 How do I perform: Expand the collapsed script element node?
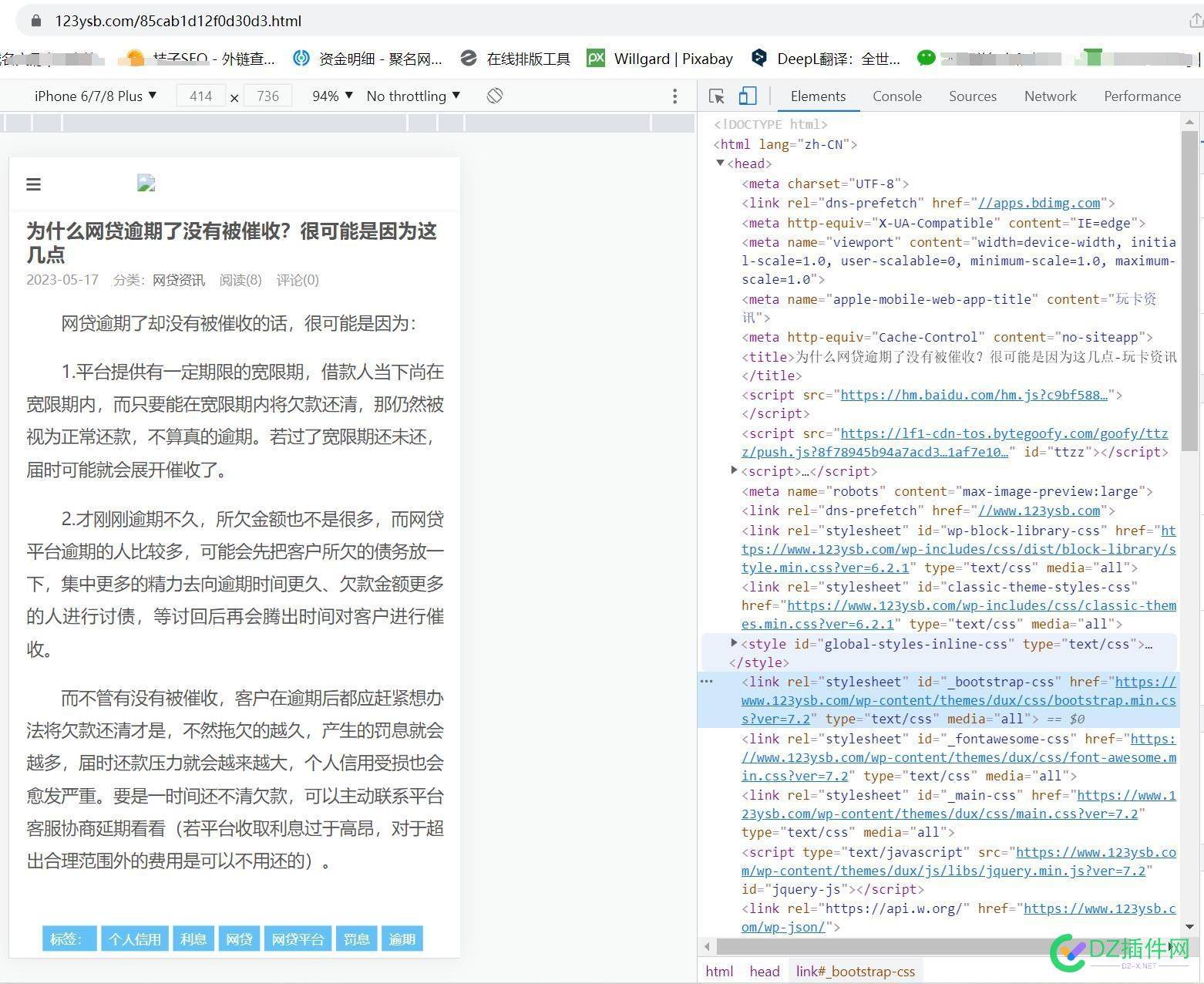coord(734,470)
